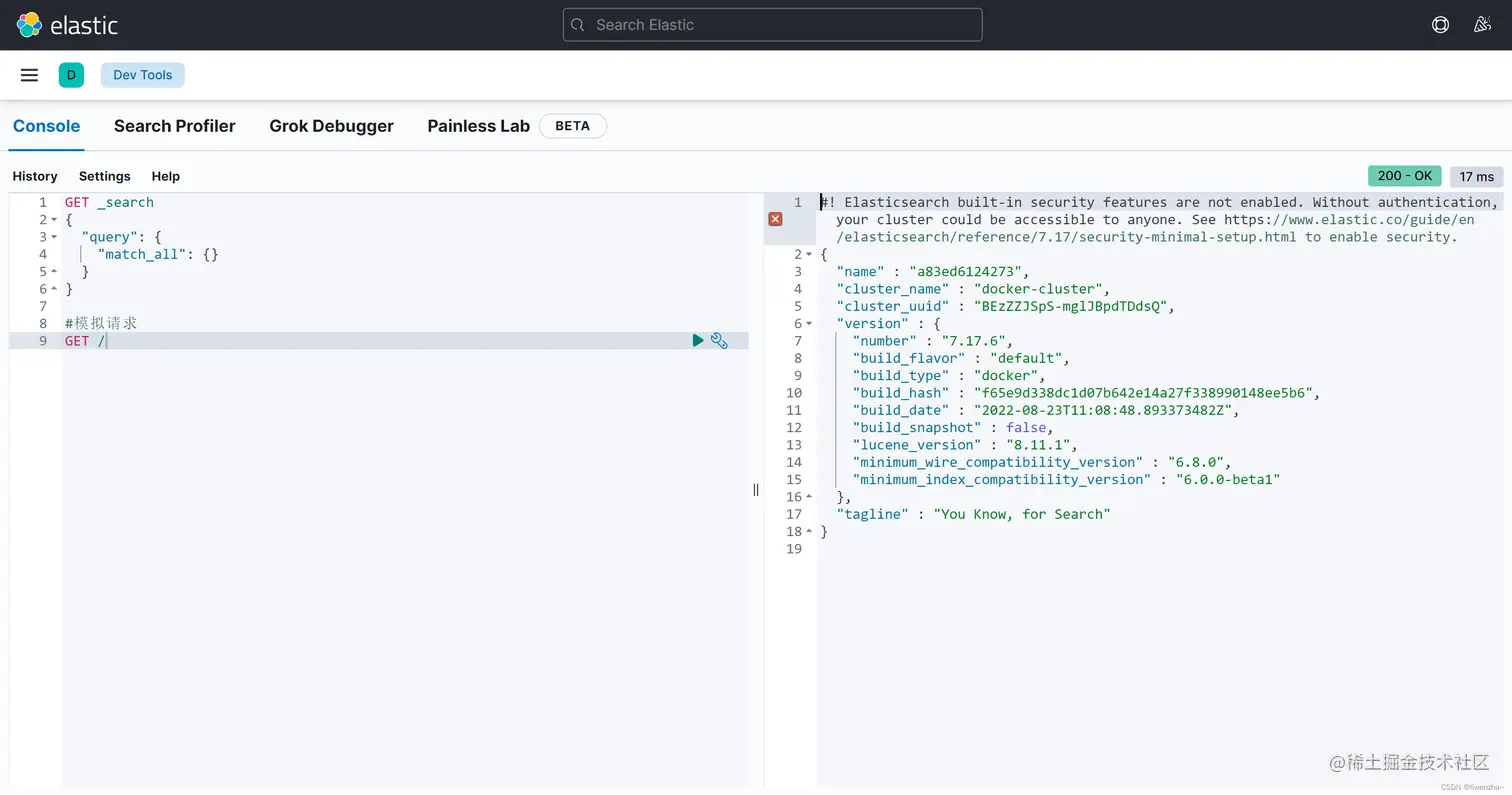The height and width of the screenshot is (795, 1512).
Task: Switch to the Console tab
Action: coord(46,126)
